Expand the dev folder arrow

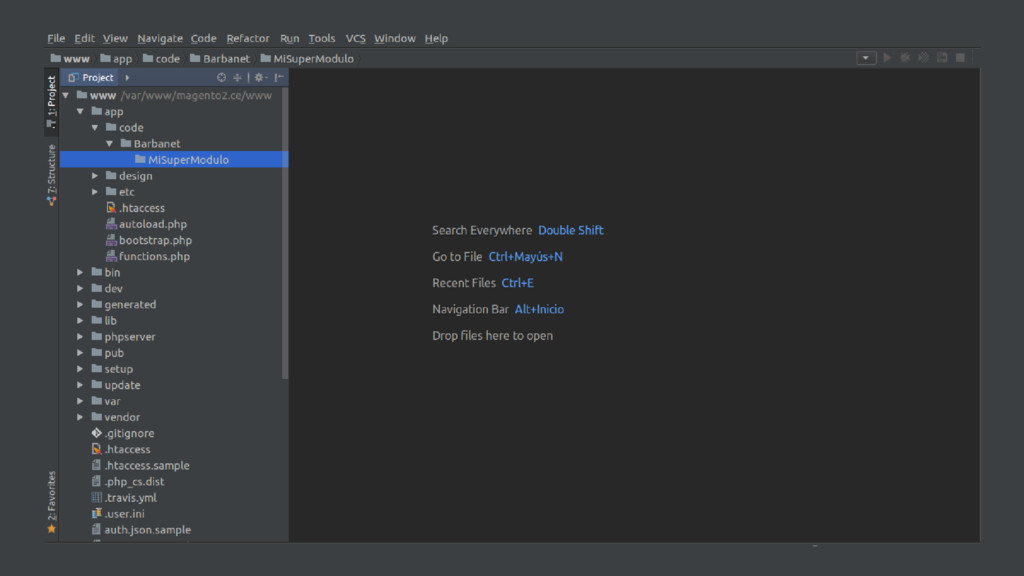[80, 289]
